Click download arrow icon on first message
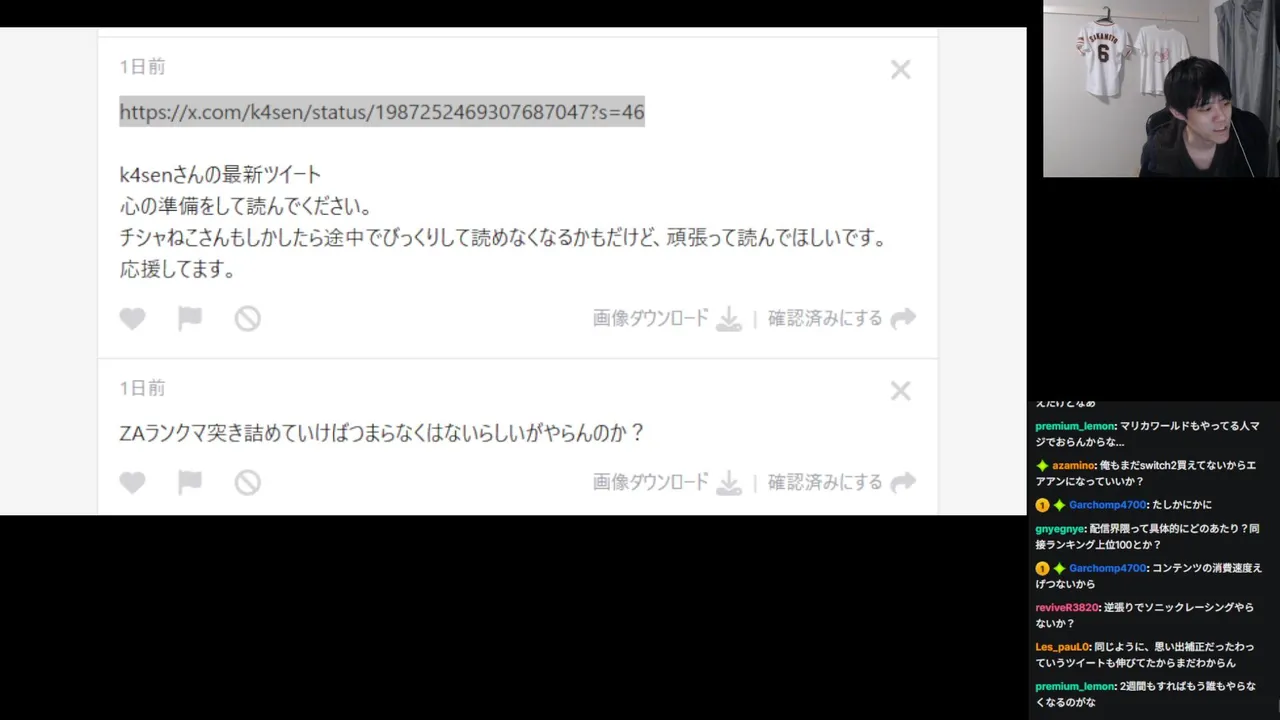Viewport: 1280px width, 720px height. click(729, 319)
